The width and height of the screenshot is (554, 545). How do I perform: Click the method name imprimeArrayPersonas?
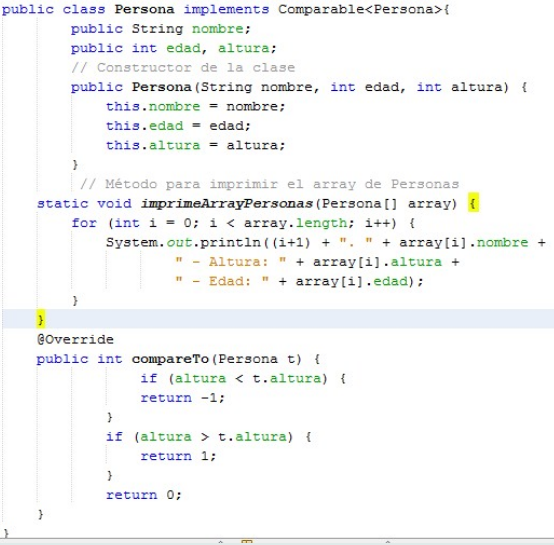(x=227, y=204)
